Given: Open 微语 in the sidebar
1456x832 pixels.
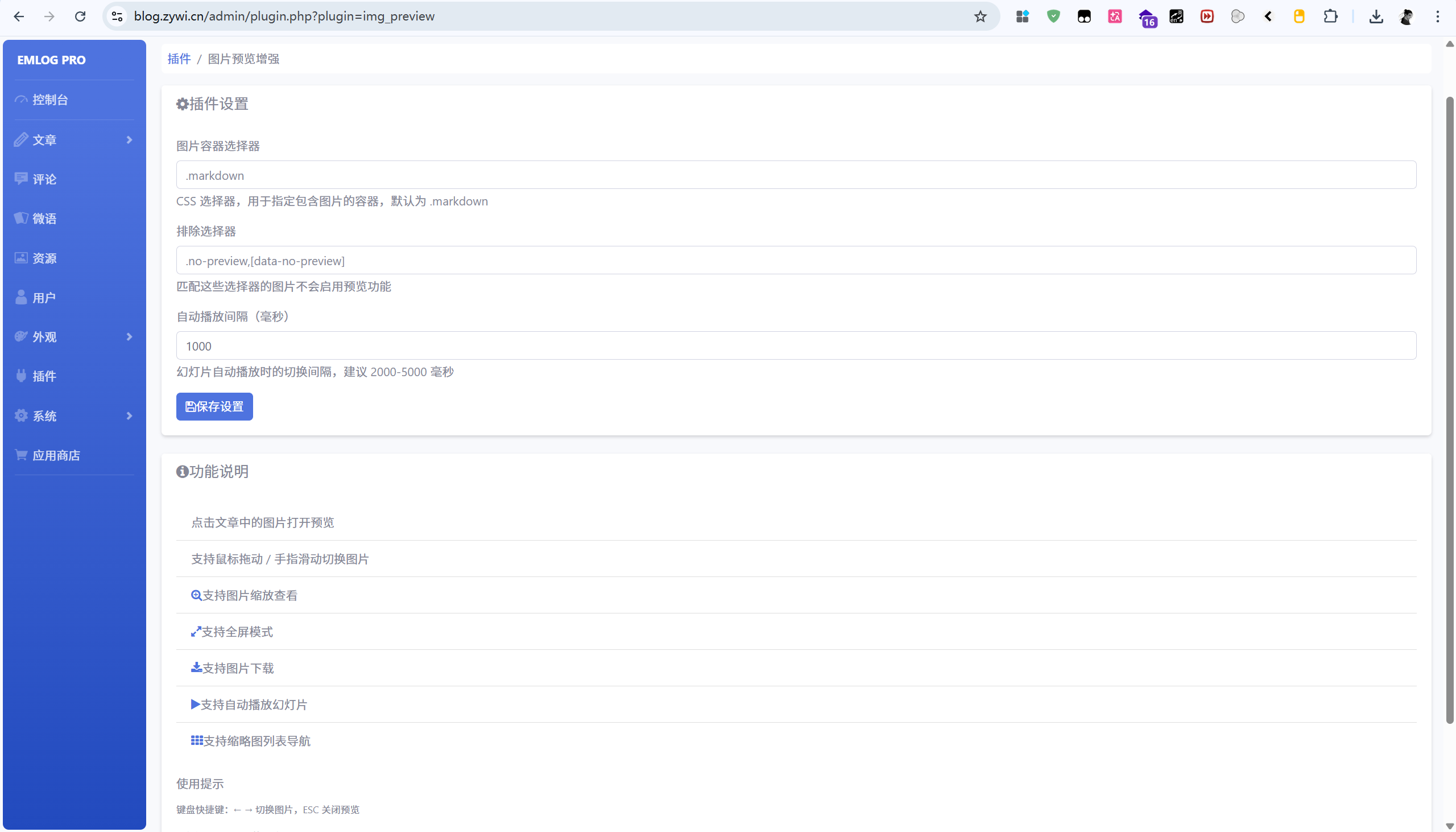Looking at the screenshot, I should tap(75, 219).
